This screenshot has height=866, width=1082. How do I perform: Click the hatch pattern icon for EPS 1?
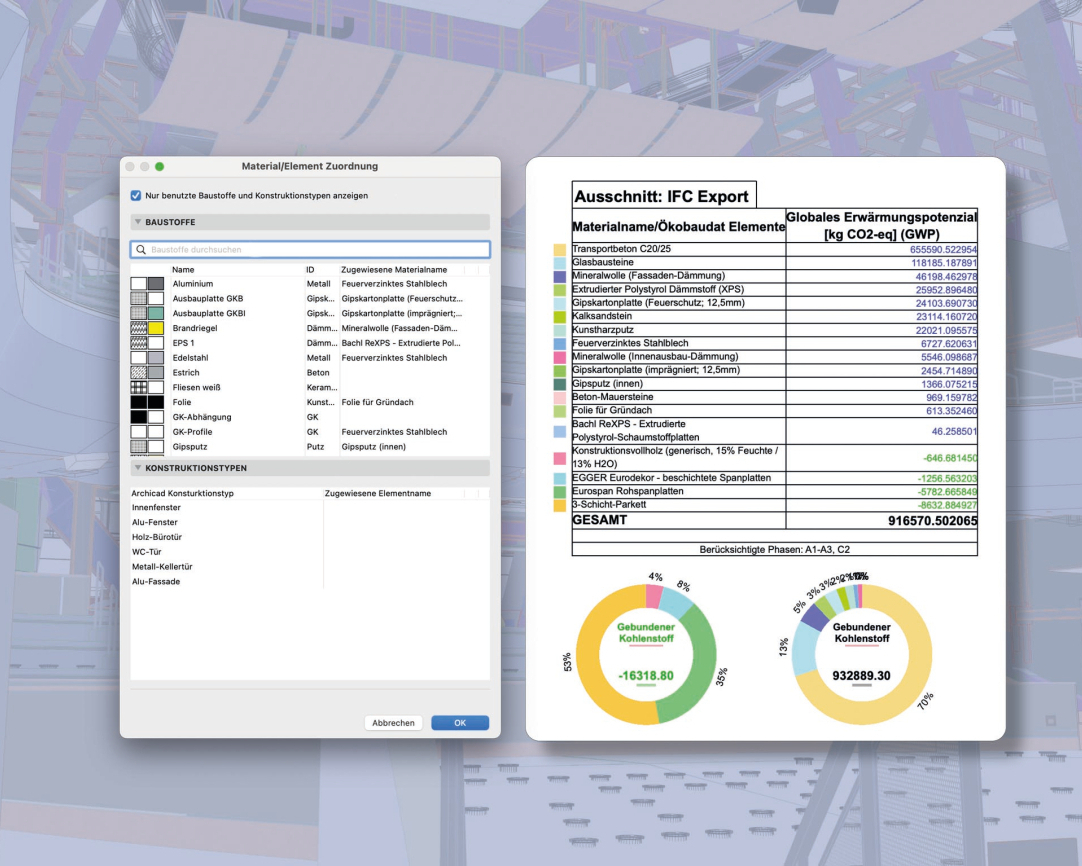tap(139, 343)
